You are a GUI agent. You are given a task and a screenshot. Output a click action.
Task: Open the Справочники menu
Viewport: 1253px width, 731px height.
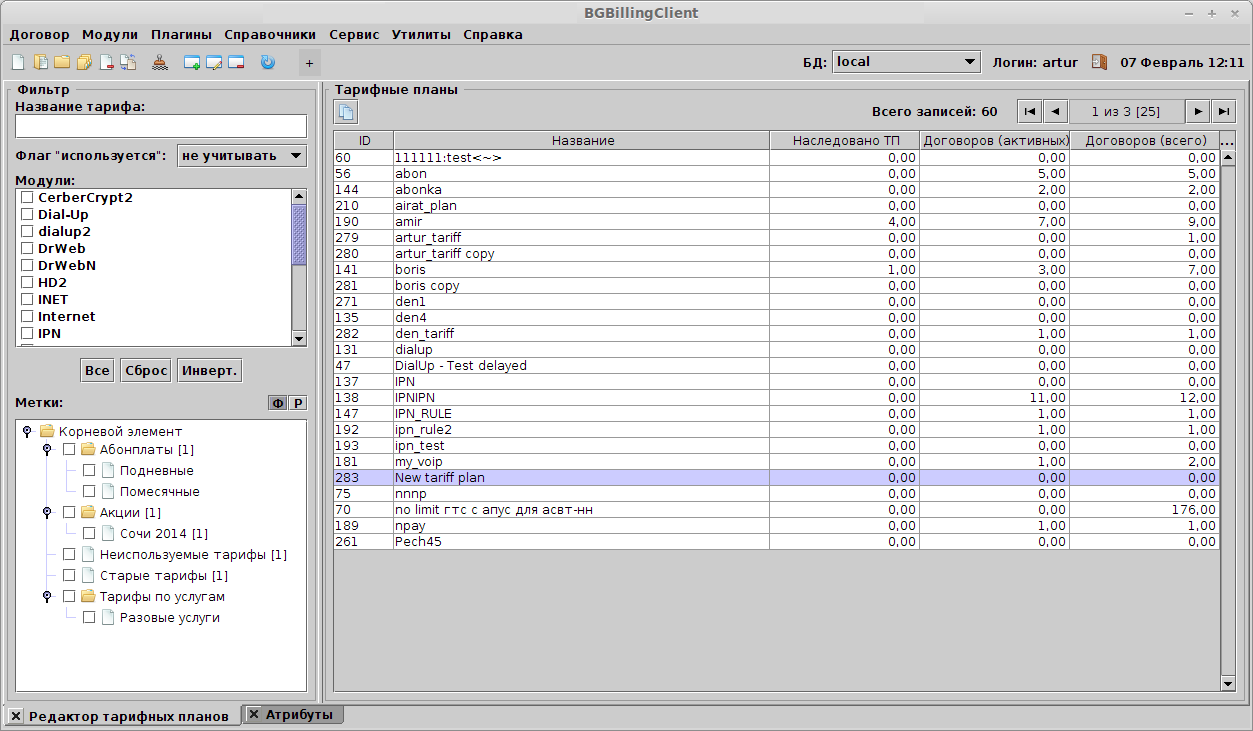268,34
